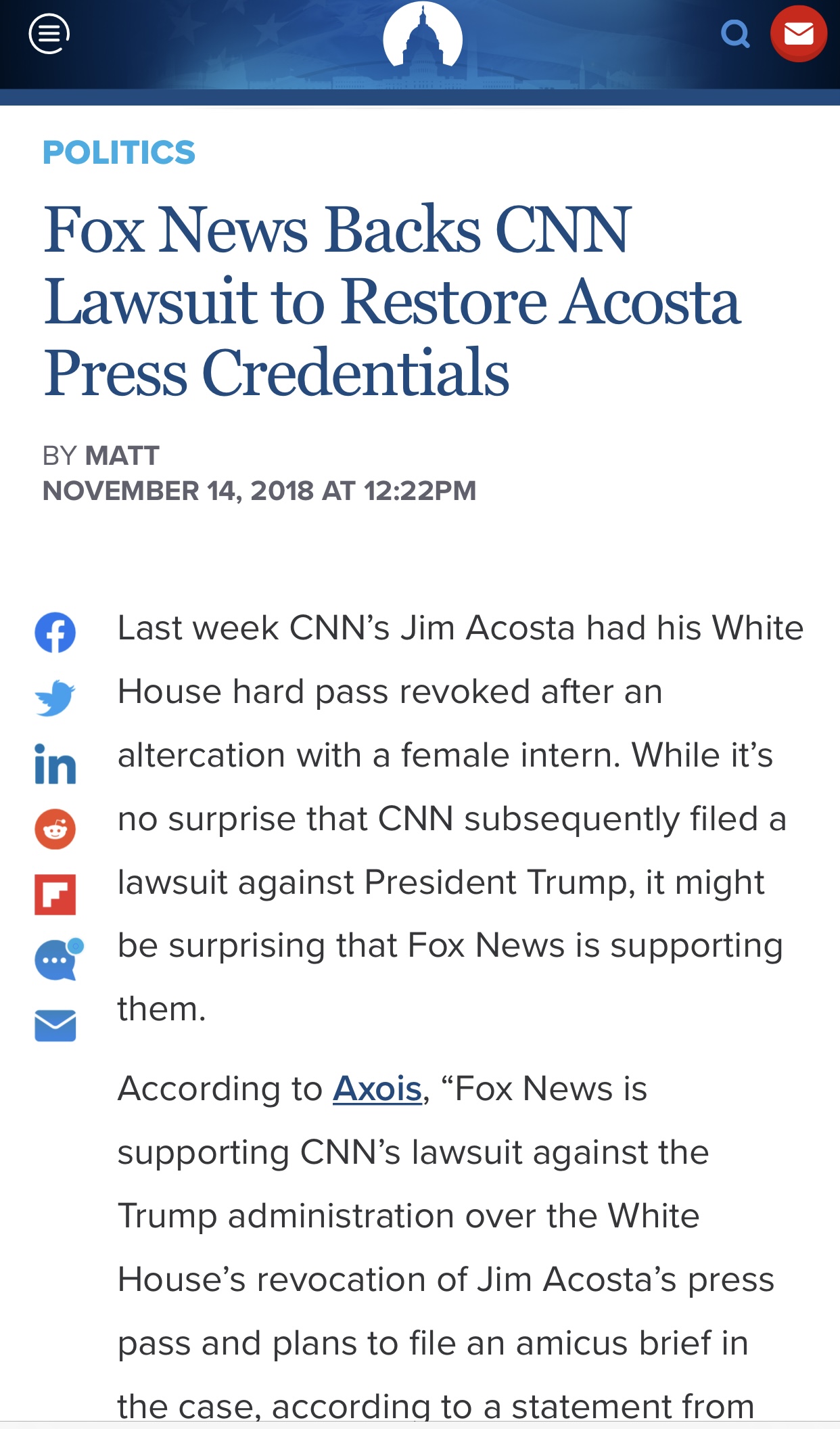Open author MATT's byline

[x=122, y=455]
